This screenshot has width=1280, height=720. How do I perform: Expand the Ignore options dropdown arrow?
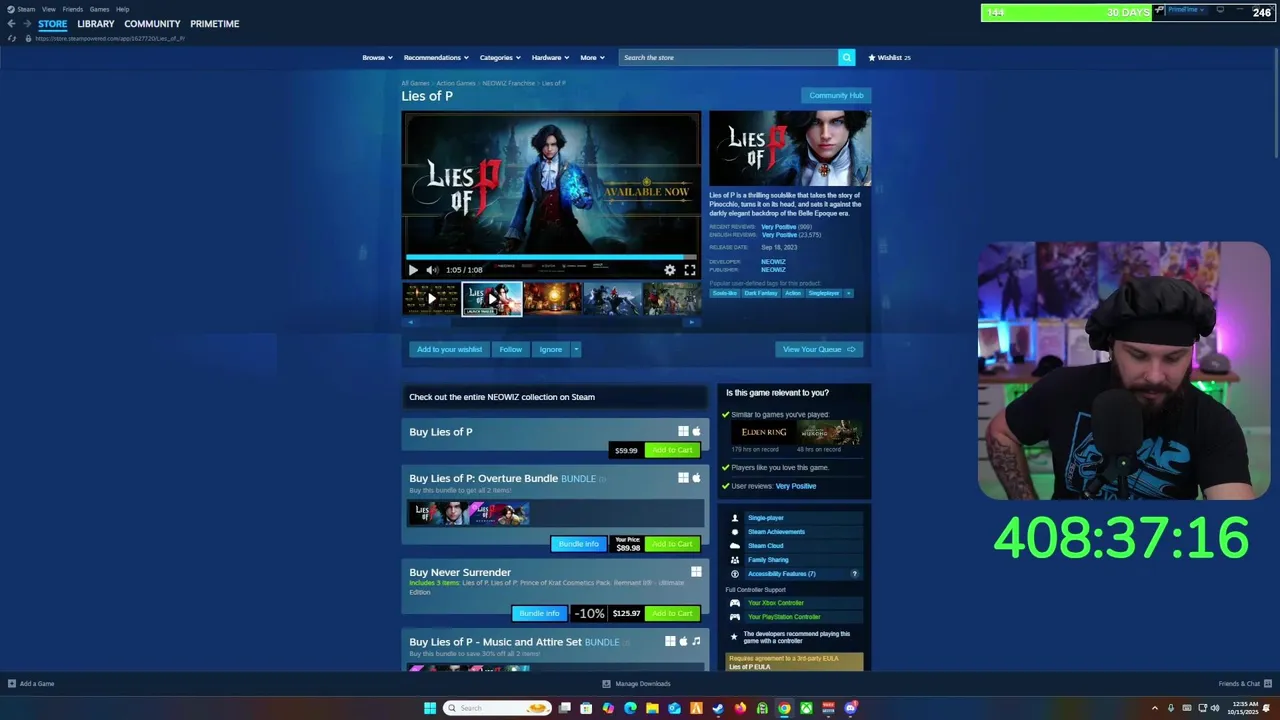(x=576, y=350)
